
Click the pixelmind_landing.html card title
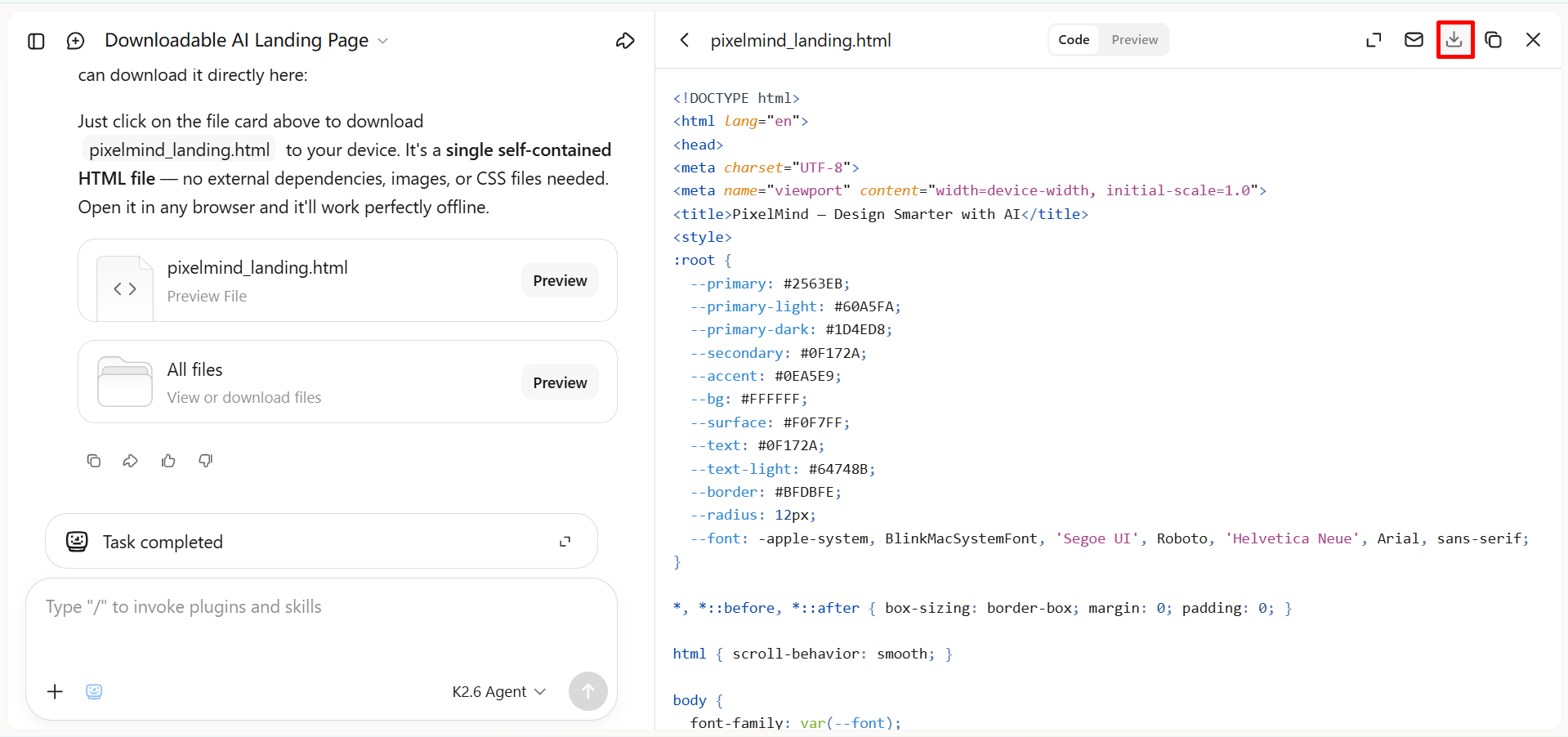tap(257, 267)
